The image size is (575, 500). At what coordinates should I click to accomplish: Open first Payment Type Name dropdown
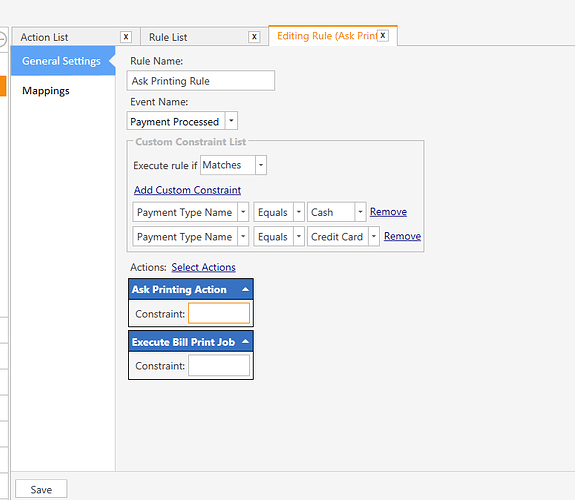pyautogui.click(x=243, y=212)
